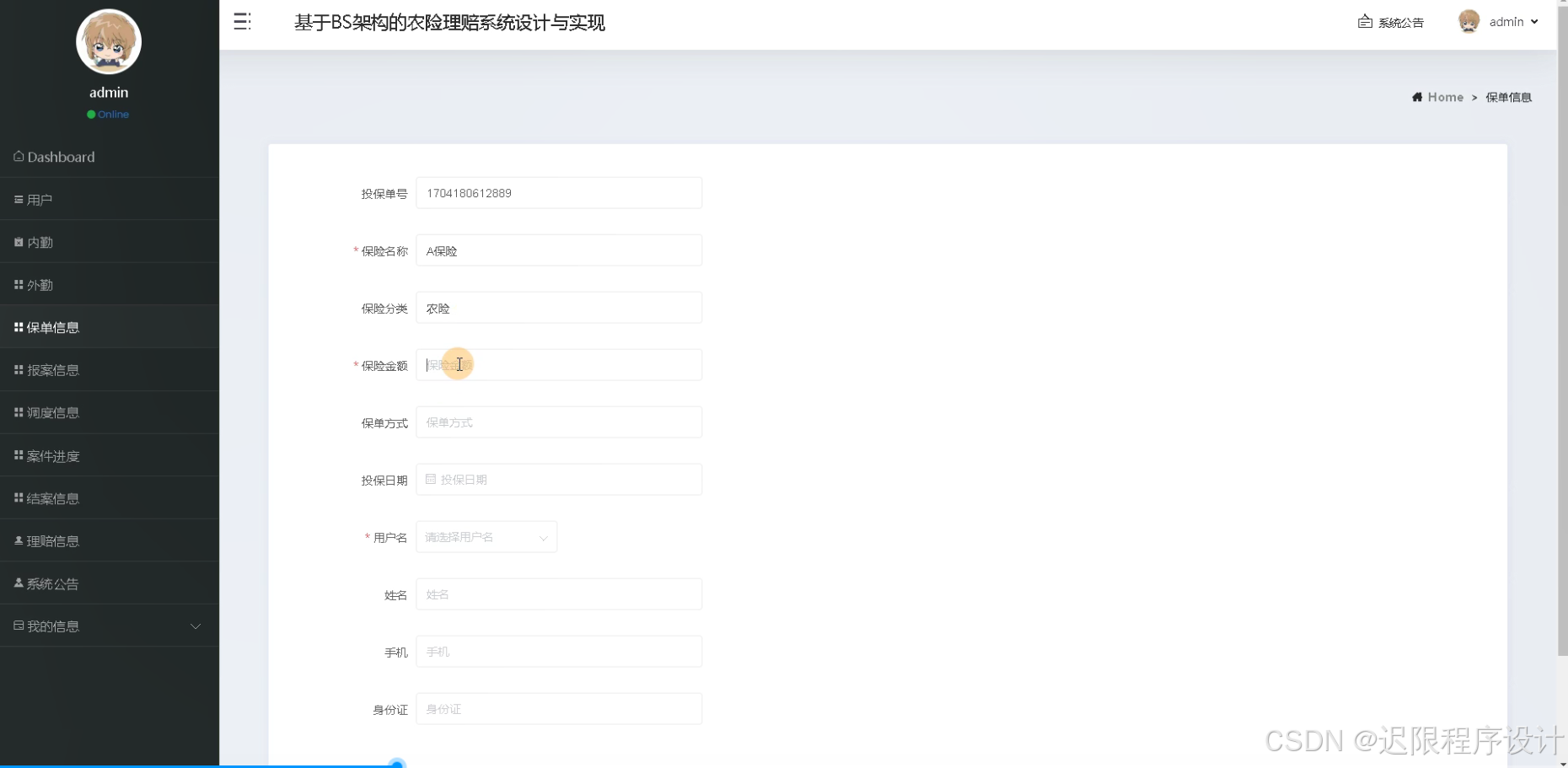Click the calendar icon in 投保日期
1568x768 pixels.
click(431, 479)
